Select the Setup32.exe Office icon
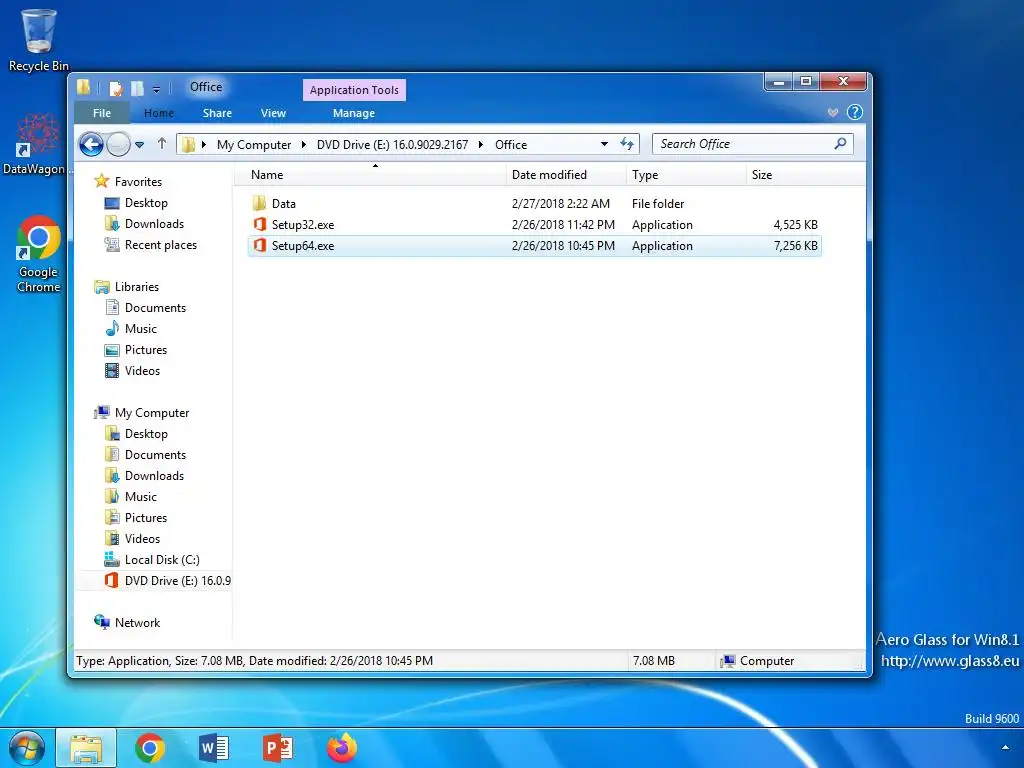 pos(260,225)
